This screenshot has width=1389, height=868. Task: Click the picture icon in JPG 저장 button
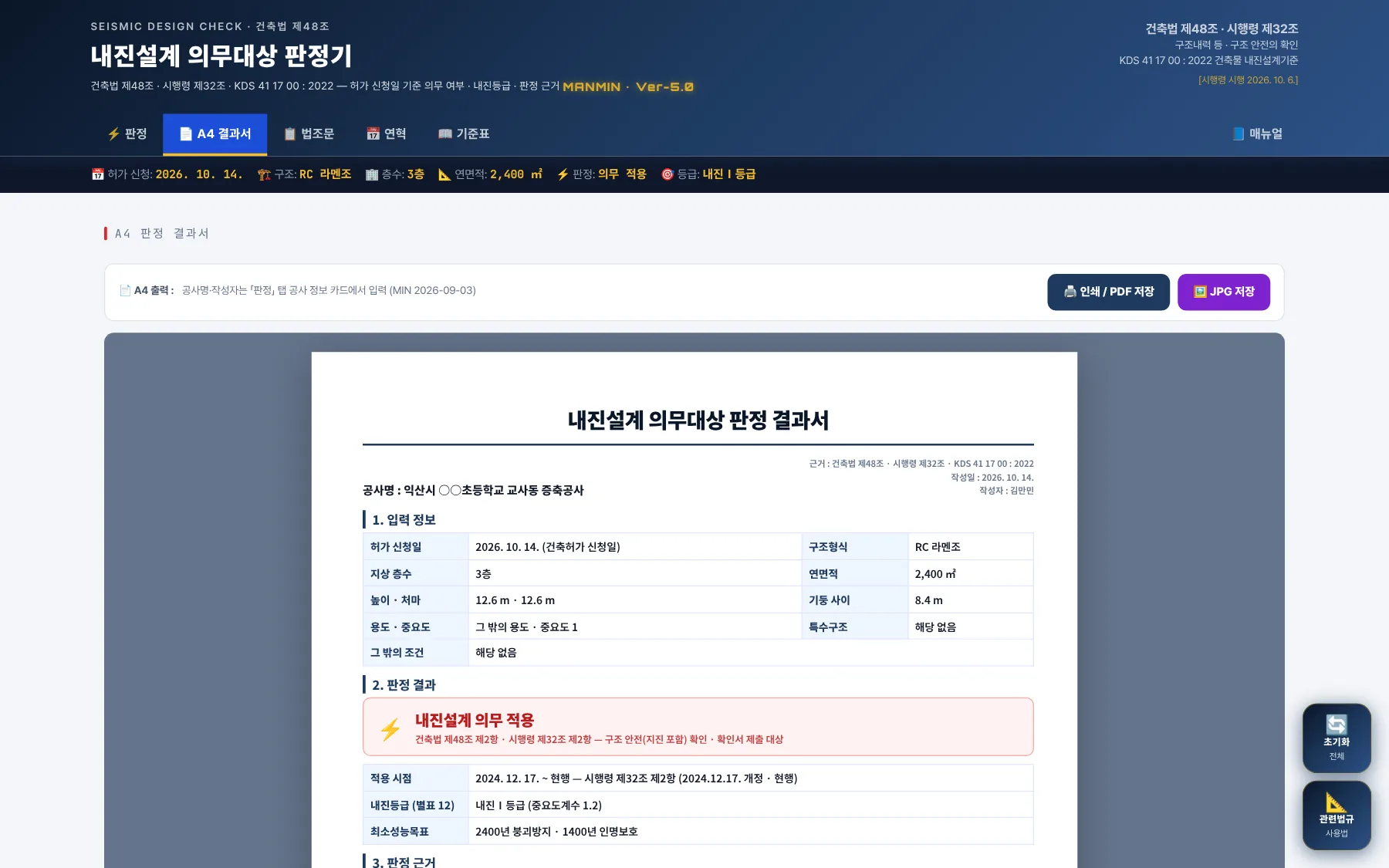(x=1200, y=292)
